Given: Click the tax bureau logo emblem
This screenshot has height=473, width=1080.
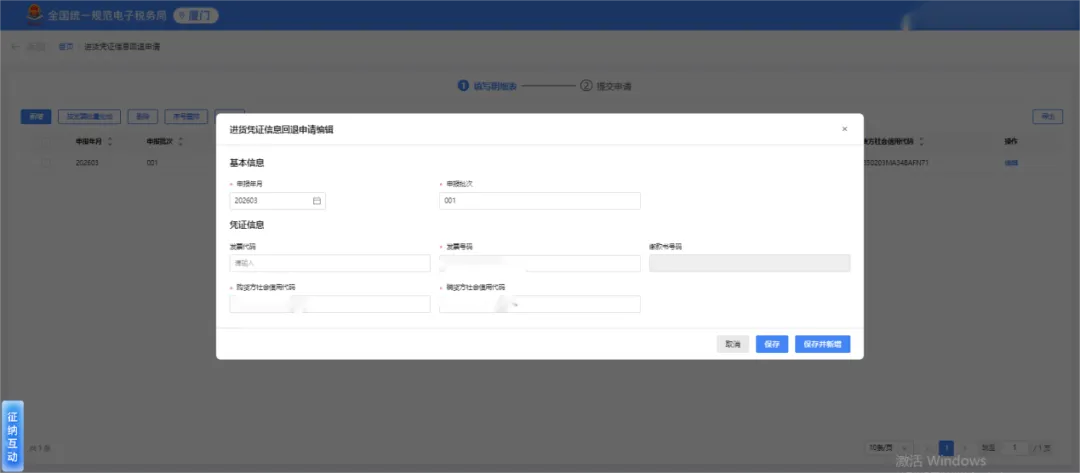Looking at the screenshot, I should 32,14.
